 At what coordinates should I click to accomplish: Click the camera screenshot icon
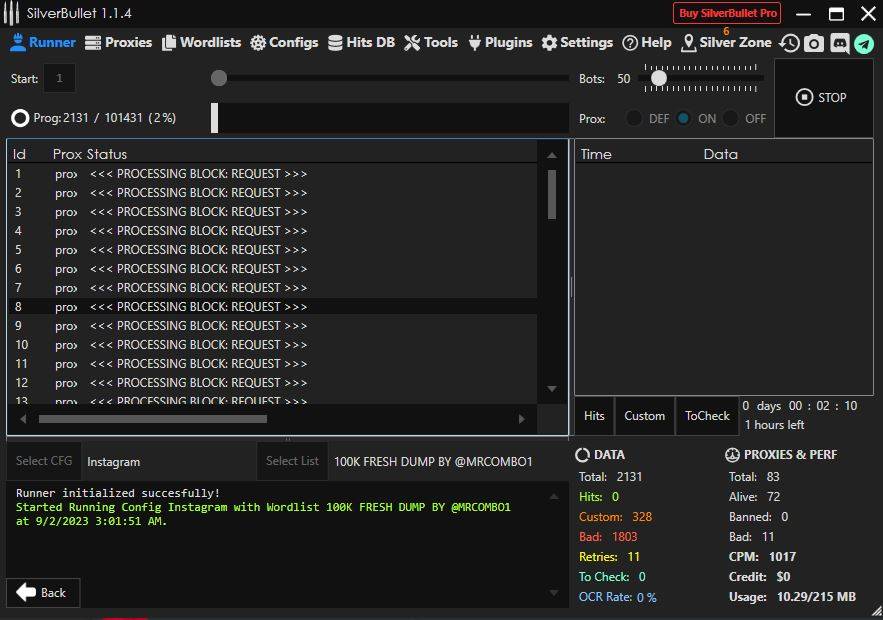[815, 43]
